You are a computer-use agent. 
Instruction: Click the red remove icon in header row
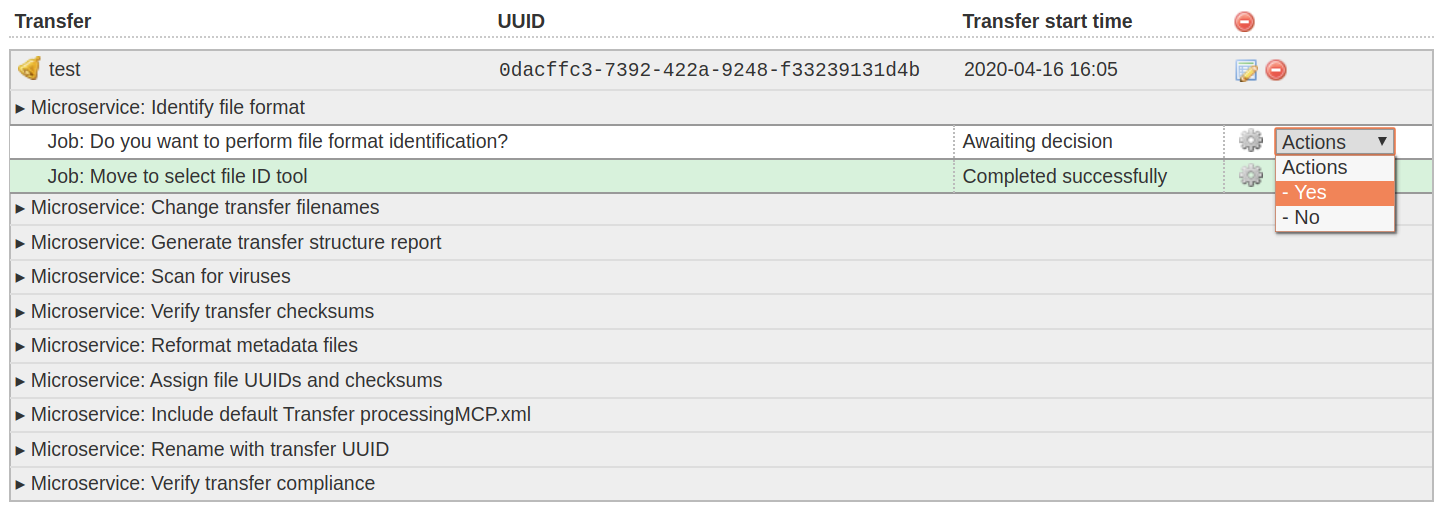[1244, 21]
